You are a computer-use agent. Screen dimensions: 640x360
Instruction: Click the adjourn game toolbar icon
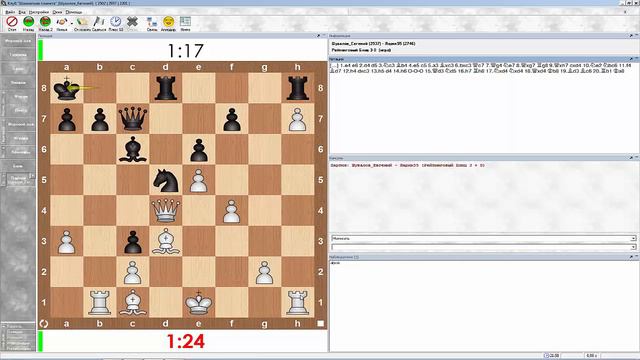(x=82, y=22)
